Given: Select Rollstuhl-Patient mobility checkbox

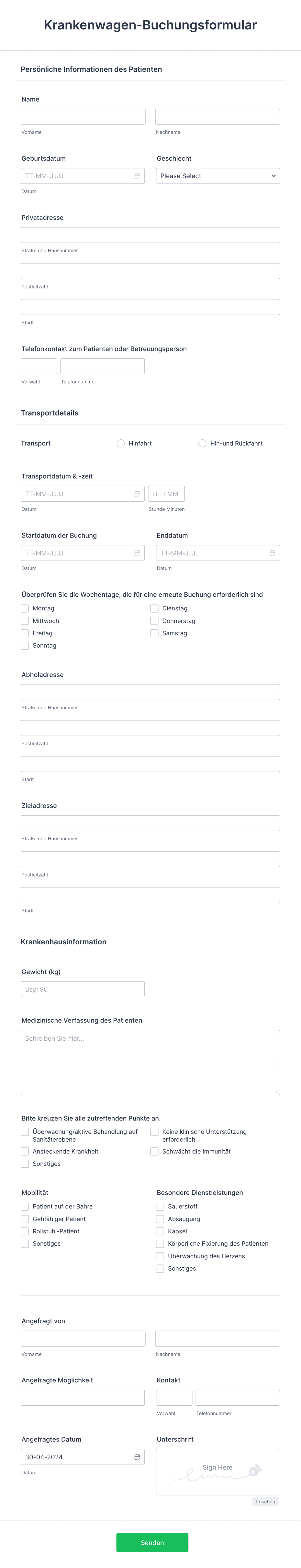Looking at the screenshot, I should 25,1231.
